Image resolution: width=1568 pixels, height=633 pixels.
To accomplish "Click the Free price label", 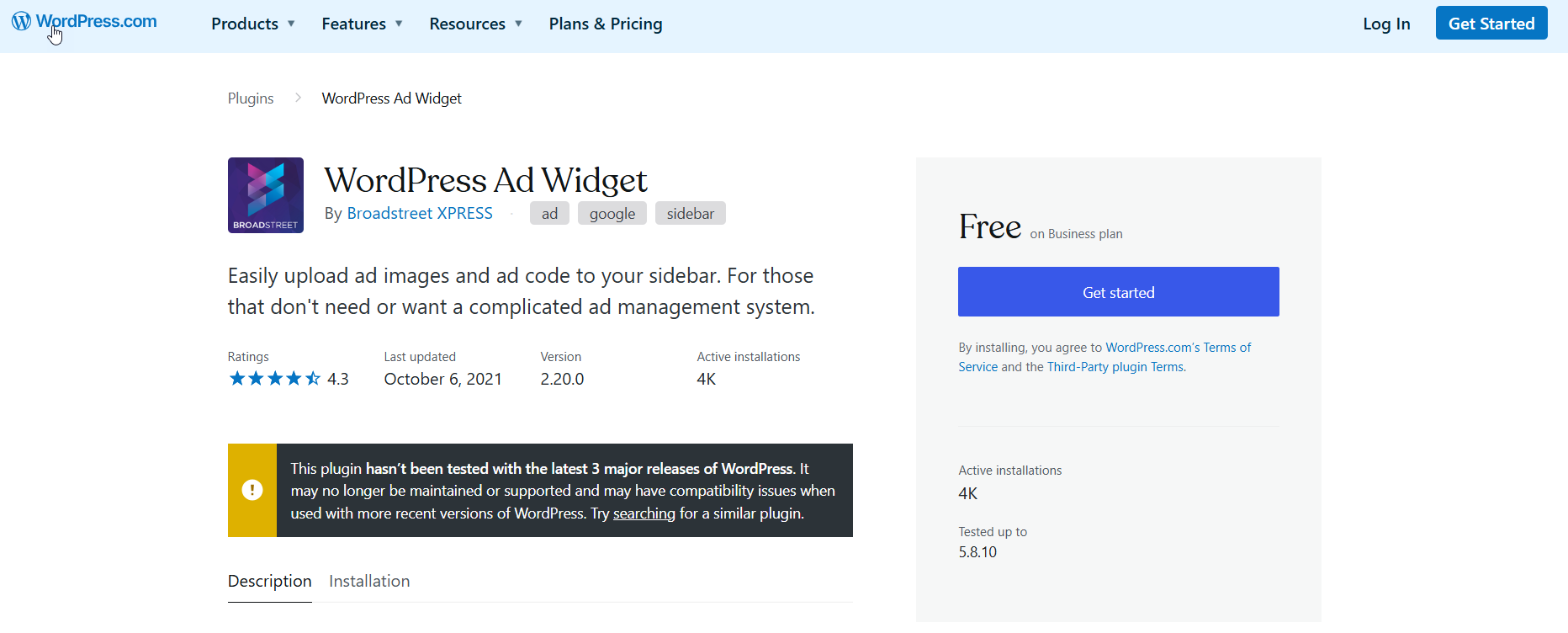I will tap(990, 226).
